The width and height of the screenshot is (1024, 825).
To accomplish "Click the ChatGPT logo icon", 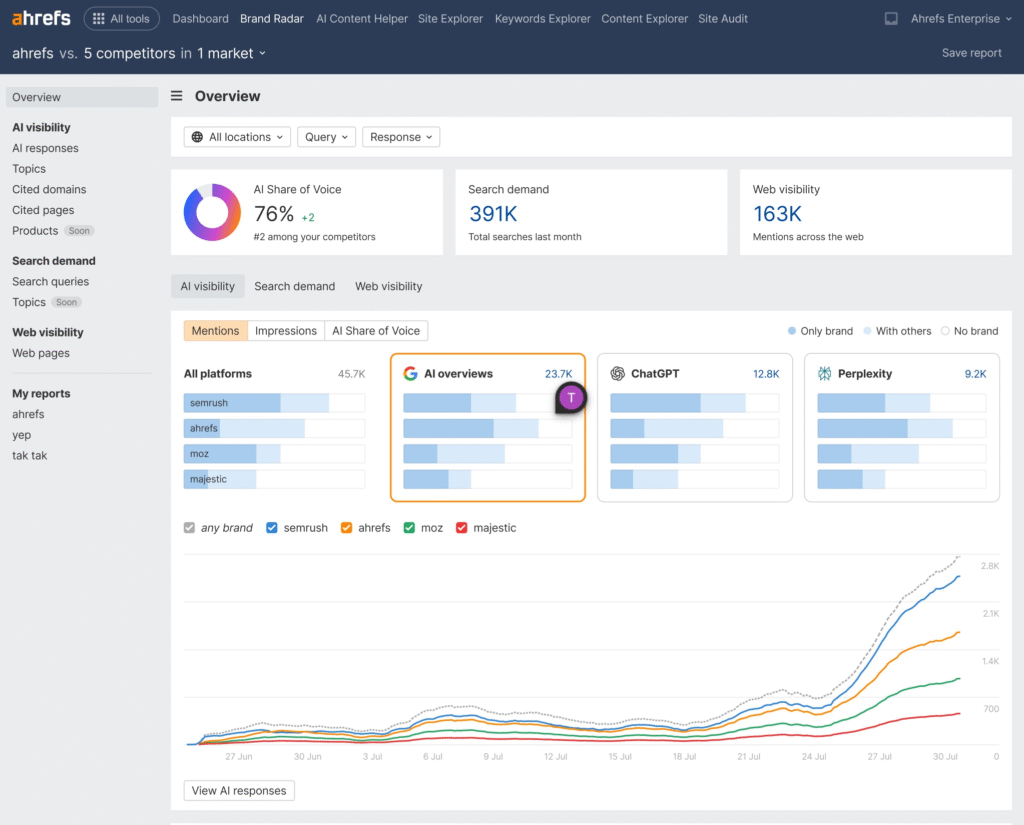I will pos(617,374).
